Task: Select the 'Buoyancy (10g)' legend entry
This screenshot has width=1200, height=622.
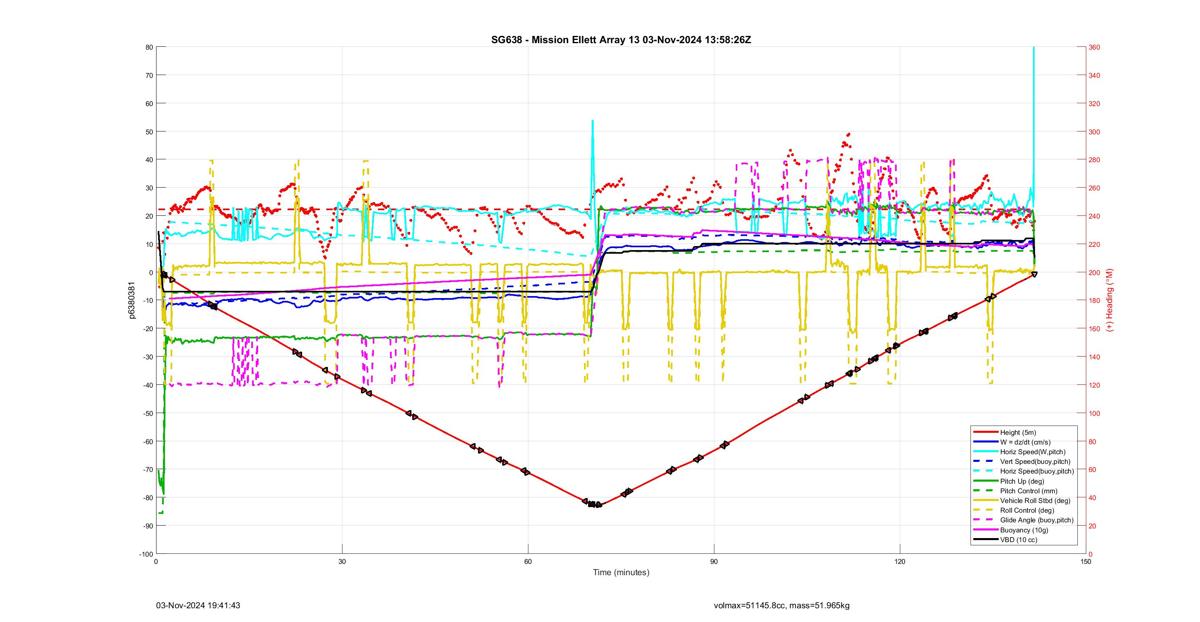Action: tap(1025, 530)
